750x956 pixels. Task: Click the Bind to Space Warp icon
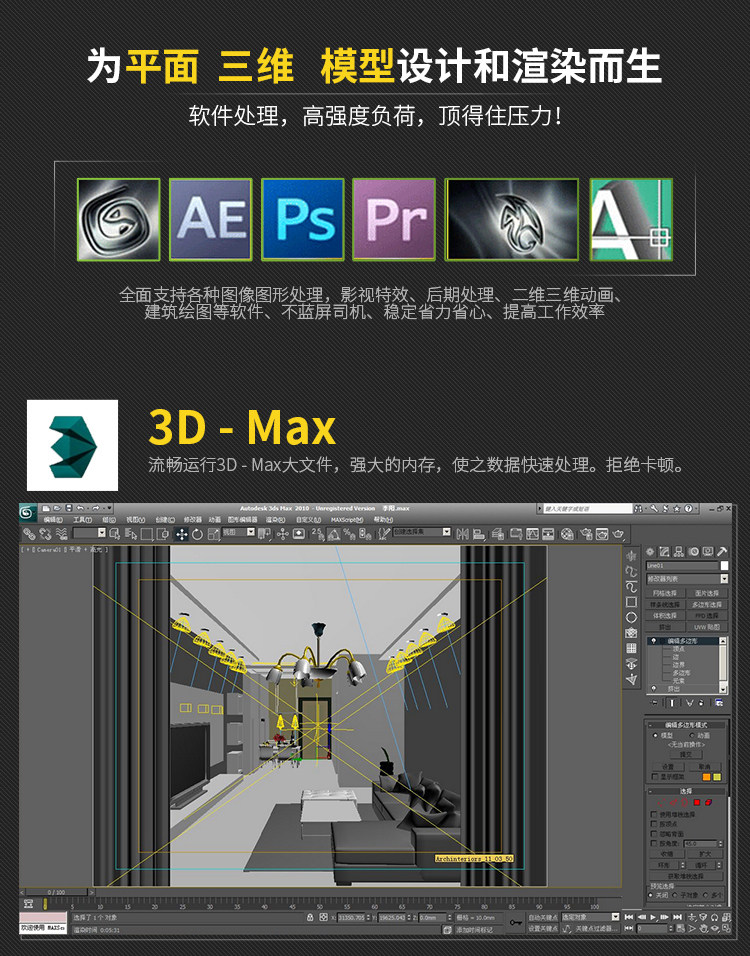[x=61, y=534]
